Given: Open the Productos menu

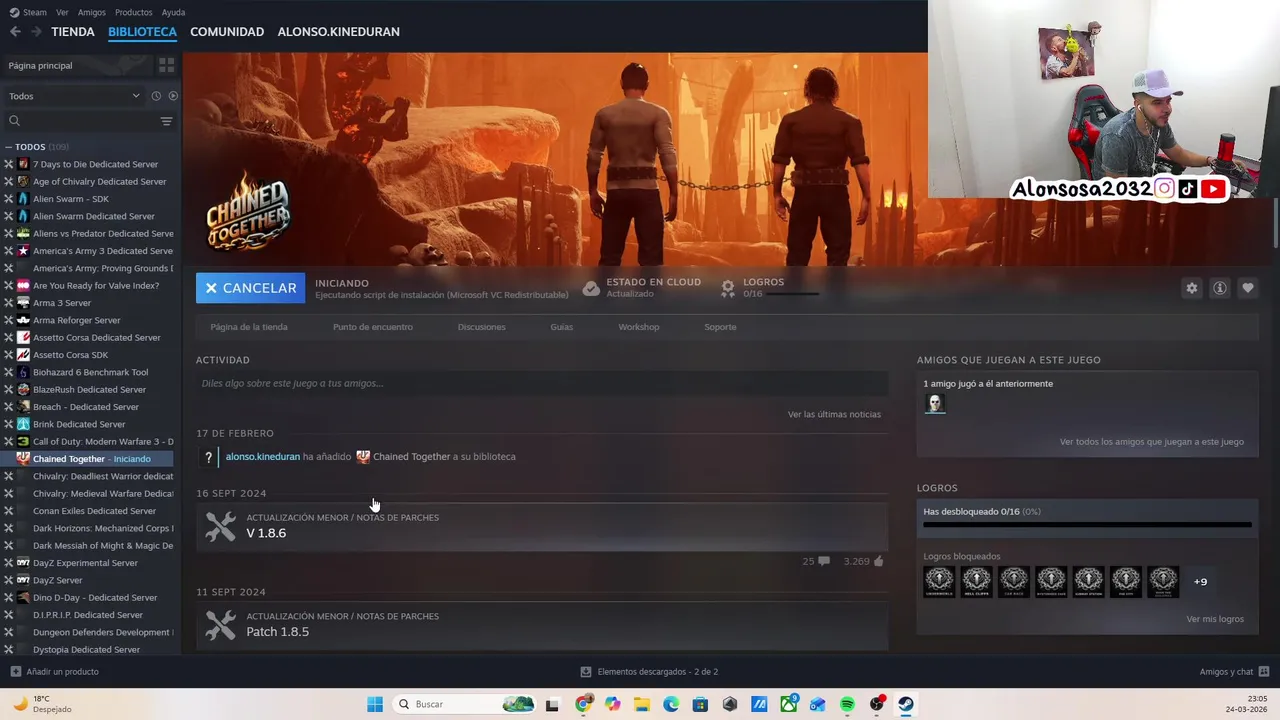Looking at the screenshot, I should pyautogui.click(x=133, y=12).
